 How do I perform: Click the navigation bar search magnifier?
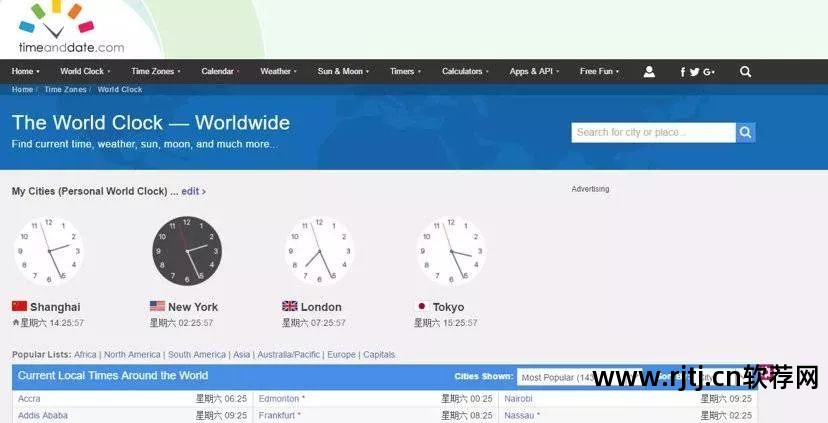tap(745, 72)
